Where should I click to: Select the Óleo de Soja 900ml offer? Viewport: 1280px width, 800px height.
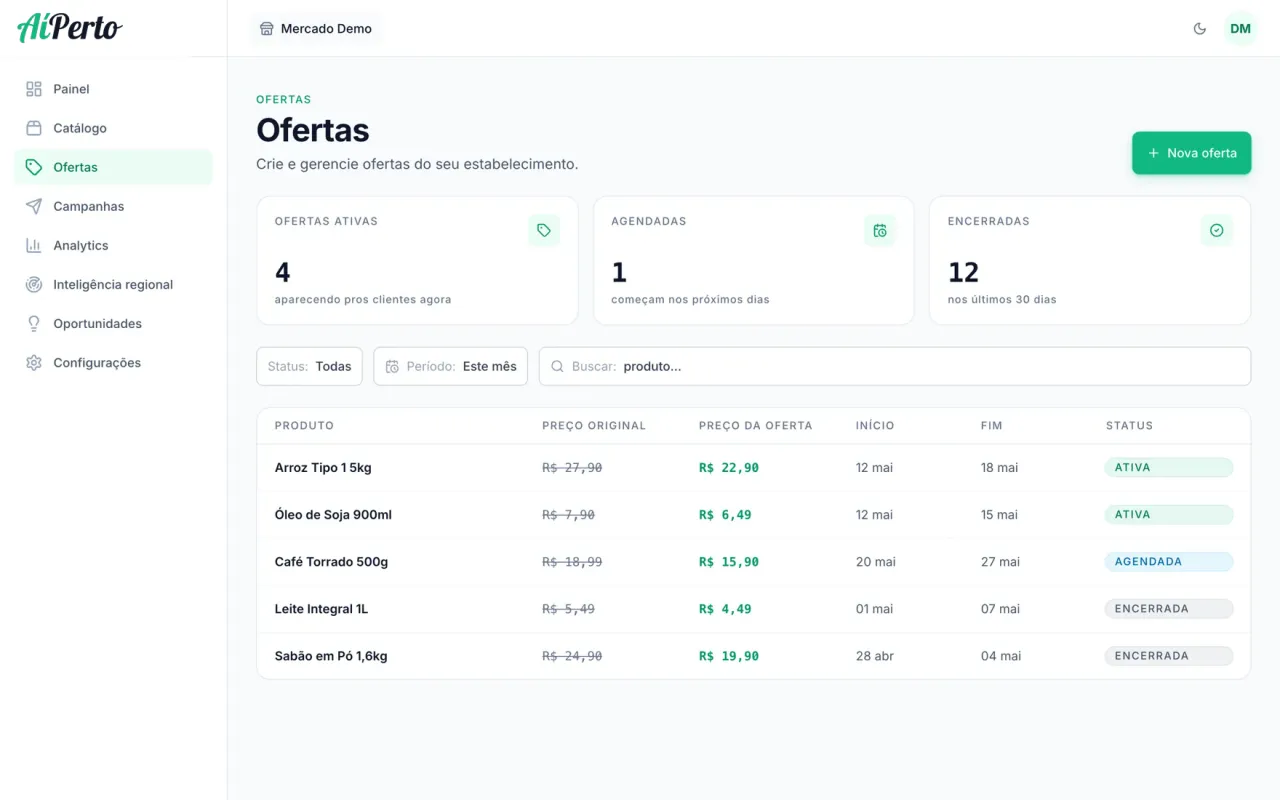(754, 515)
